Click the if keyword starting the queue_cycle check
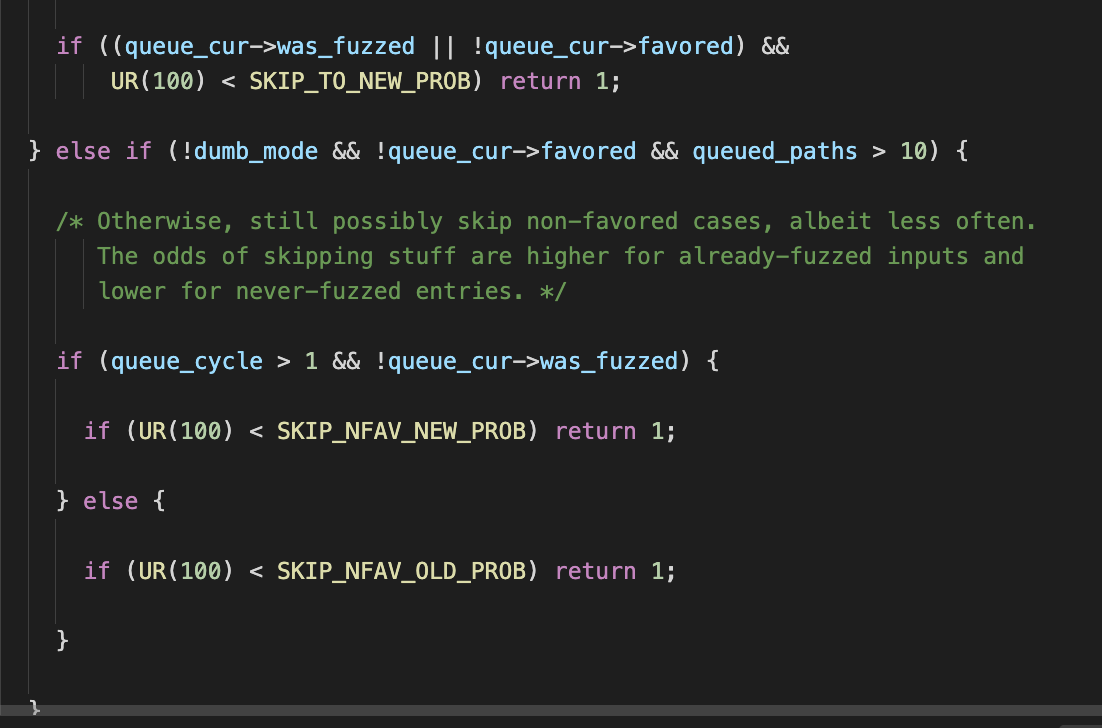The width and height of the screenshot is (1102, 728). 68,361
